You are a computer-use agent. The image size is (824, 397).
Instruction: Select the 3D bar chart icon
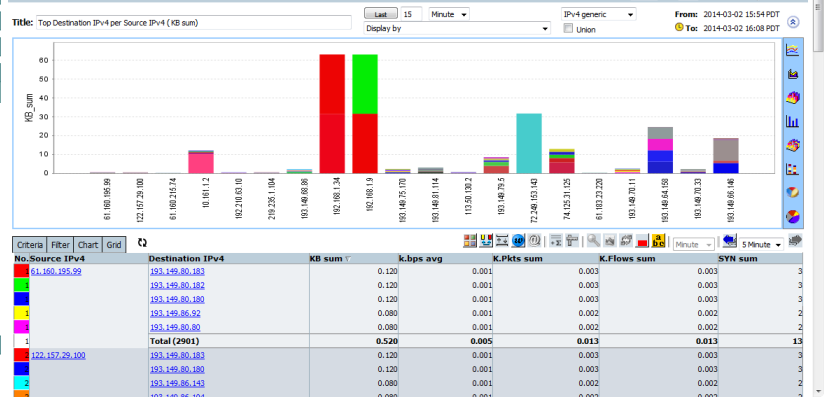click(792, 145)
